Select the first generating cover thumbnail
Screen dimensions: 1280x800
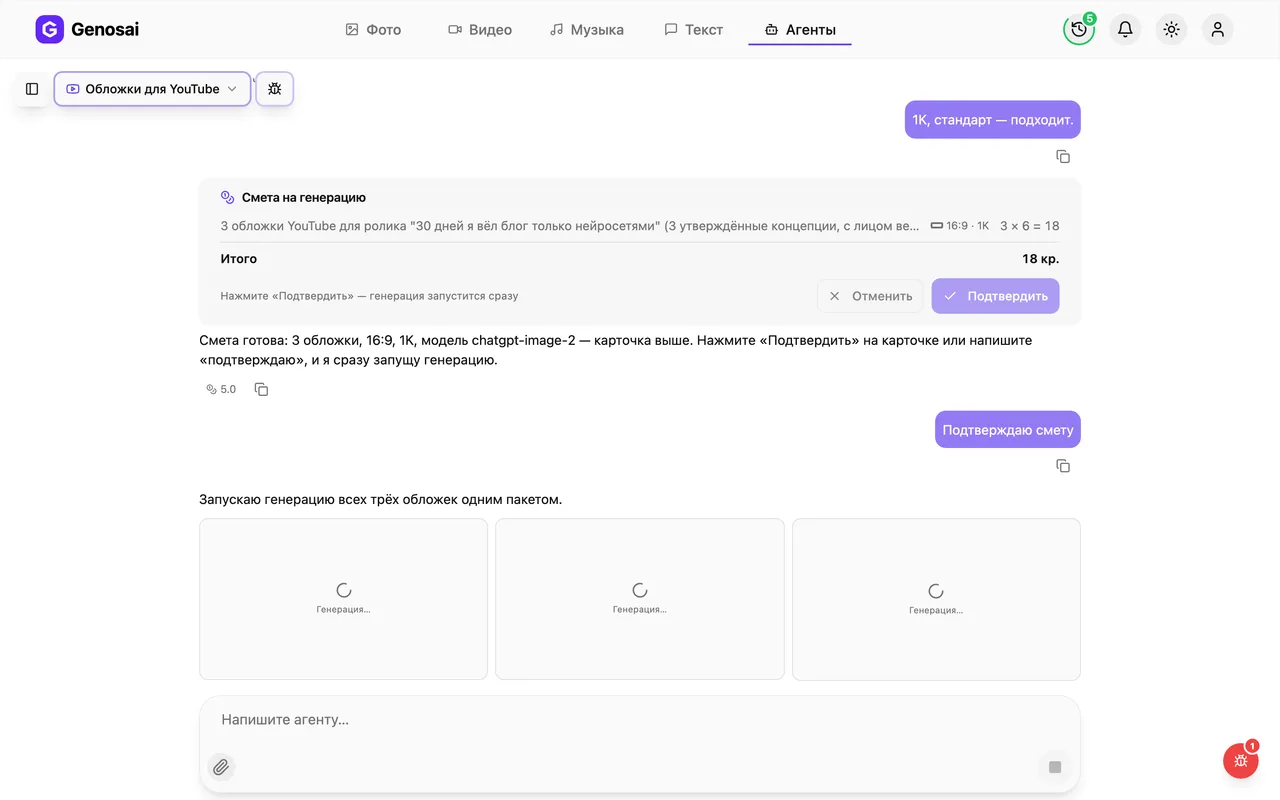pyautogui.click(x=344, y=599)
